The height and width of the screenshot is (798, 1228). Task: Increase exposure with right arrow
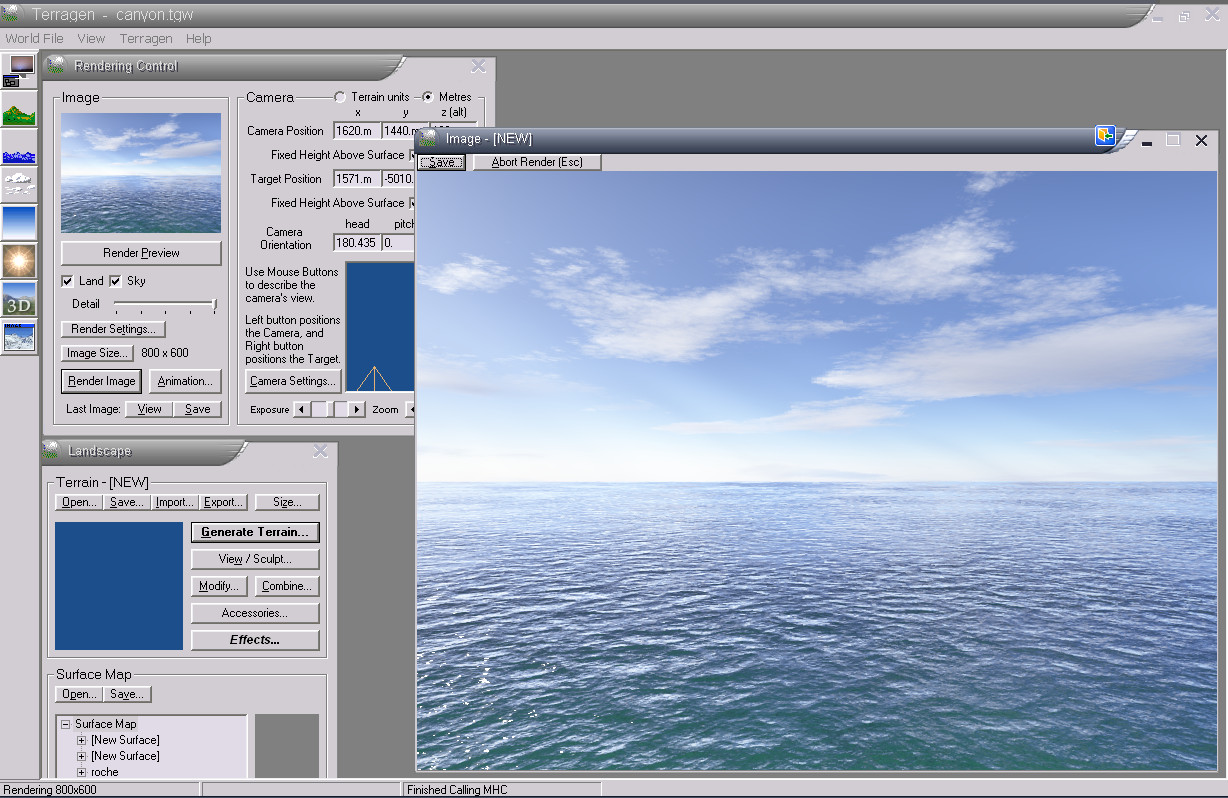tap(357, 409)
